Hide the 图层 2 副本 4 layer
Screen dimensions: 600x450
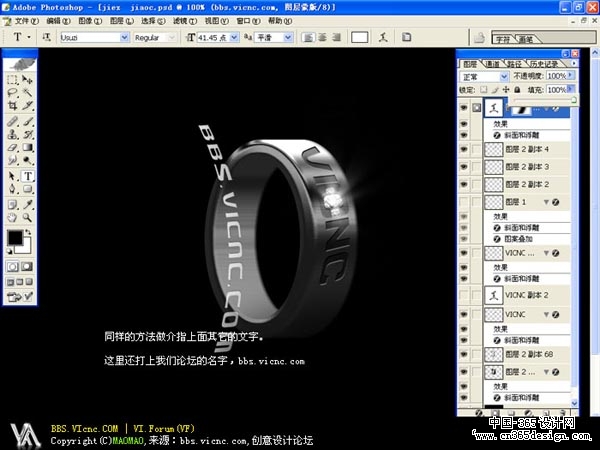[x=464, y=149]
